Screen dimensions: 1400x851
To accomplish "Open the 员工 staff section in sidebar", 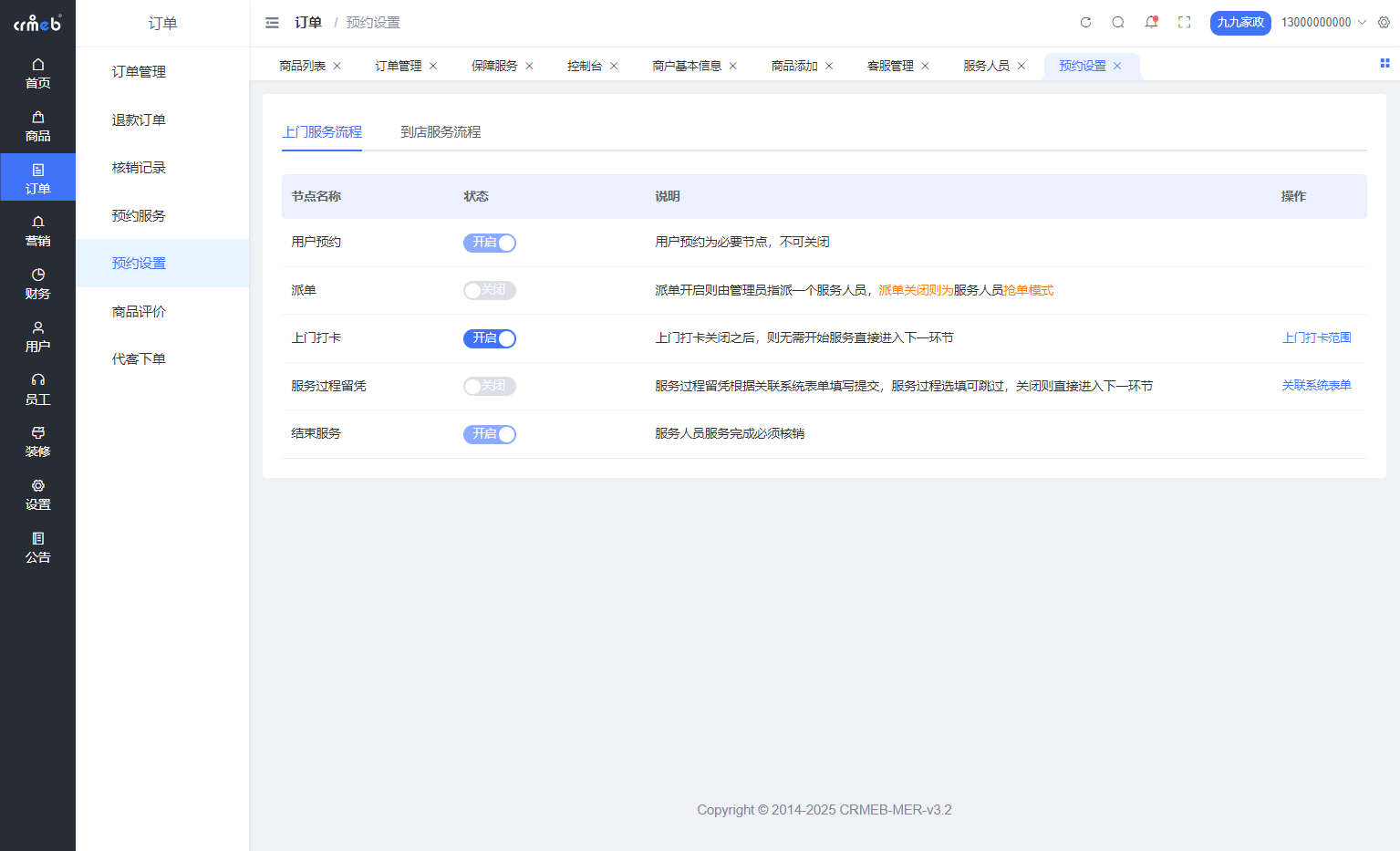I will [x=37, y=390].
